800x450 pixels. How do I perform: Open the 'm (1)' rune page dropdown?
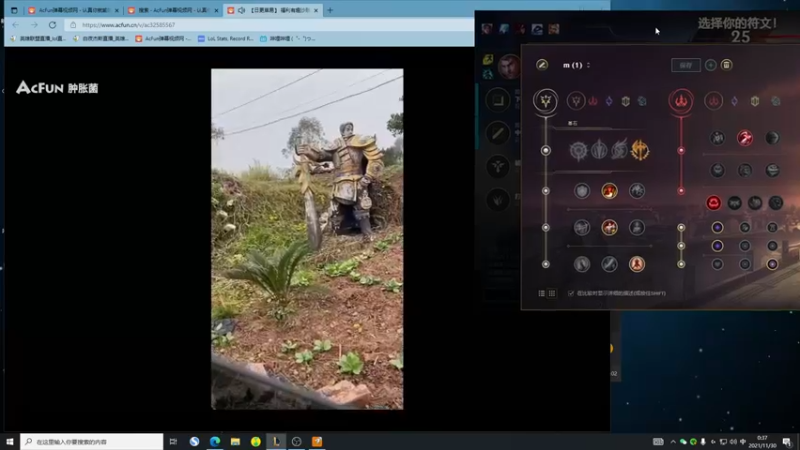pos(577,65)
